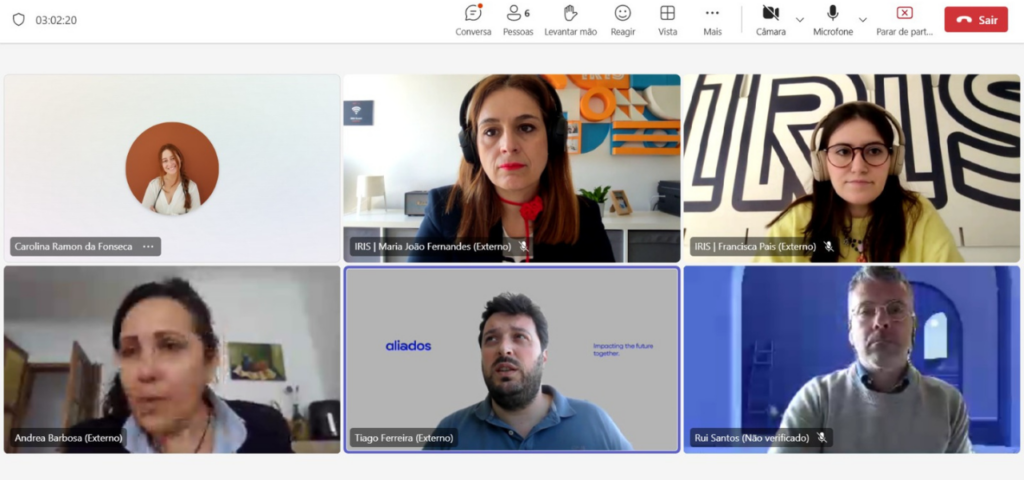The height and width of the screenshot is (480, 1024).
Task: Open the Mais options menu
Action: 712,19
